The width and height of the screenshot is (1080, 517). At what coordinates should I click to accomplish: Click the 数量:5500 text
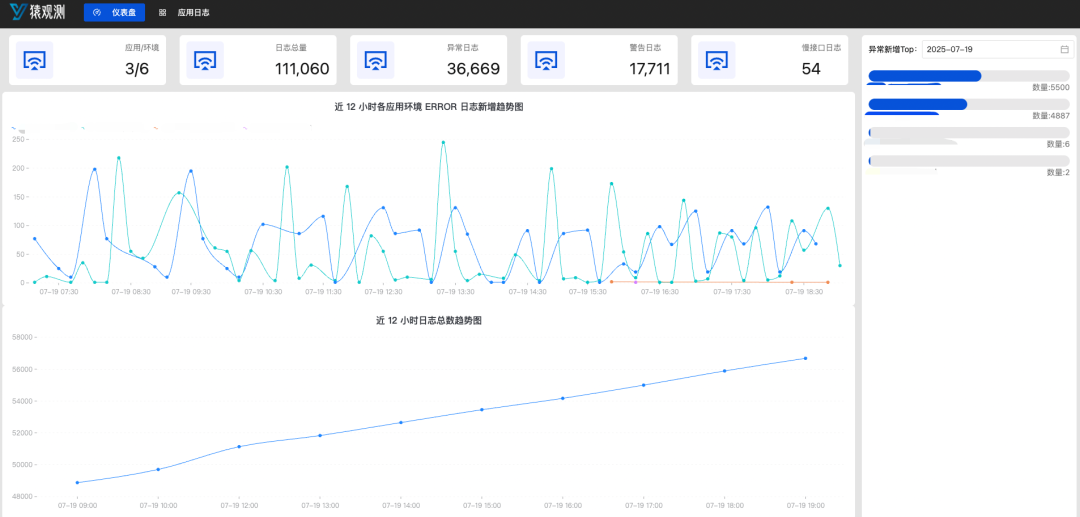pyautogui.click(x=1050, y=87)
